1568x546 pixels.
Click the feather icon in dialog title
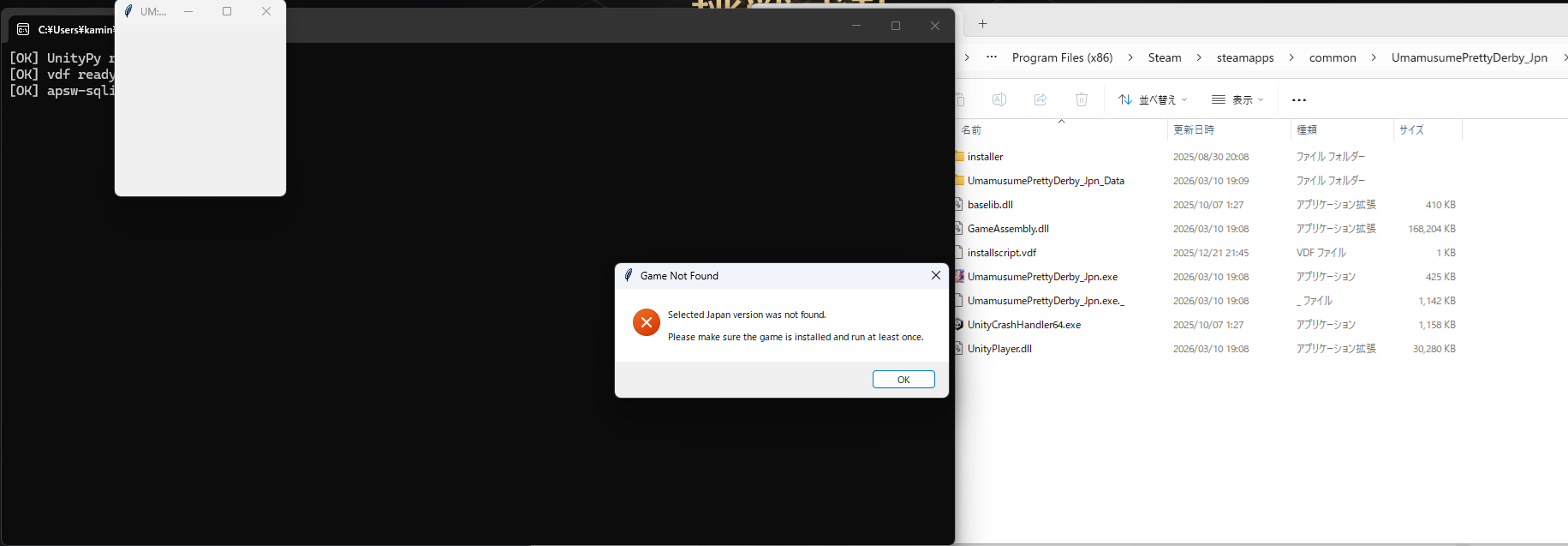629,275
